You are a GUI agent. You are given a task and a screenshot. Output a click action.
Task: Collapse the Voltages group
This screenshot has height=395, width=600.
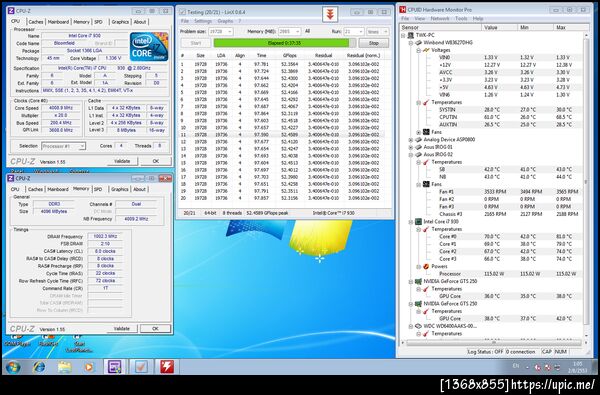[x=418, y=50]
